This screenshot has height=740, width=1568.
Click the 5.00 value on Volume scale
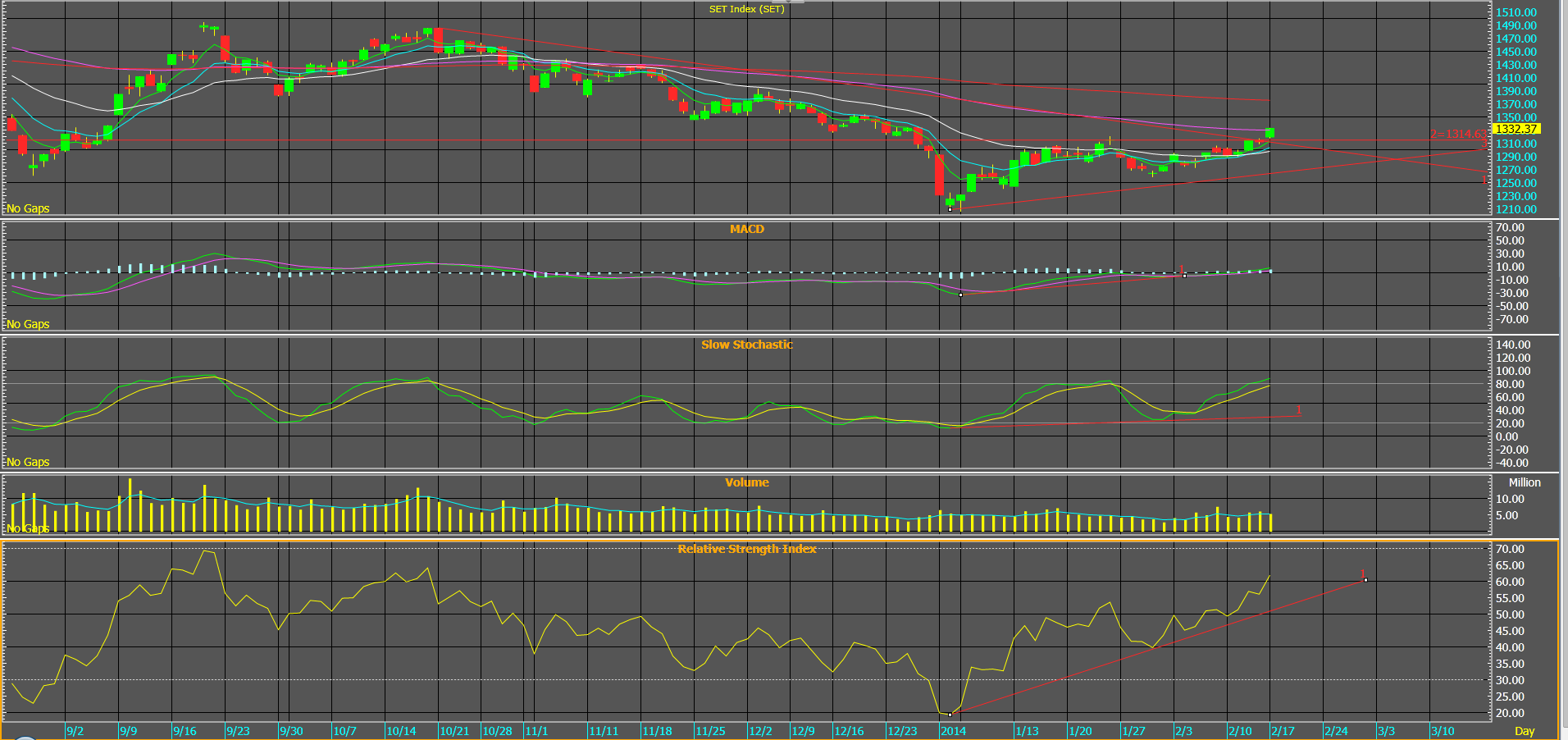coord(1506,515)
